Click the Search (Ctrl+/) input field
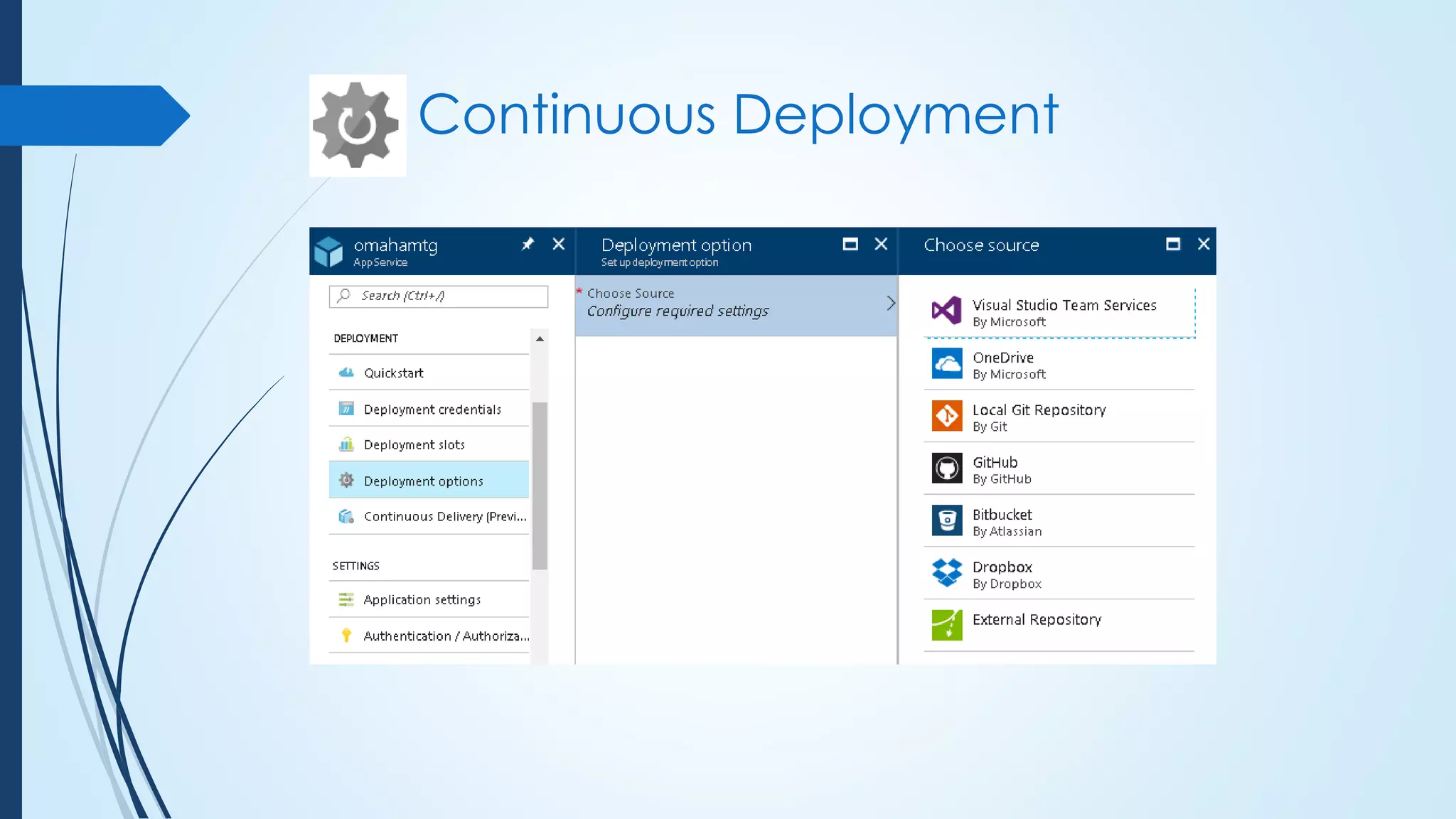 tap(439, 296)
